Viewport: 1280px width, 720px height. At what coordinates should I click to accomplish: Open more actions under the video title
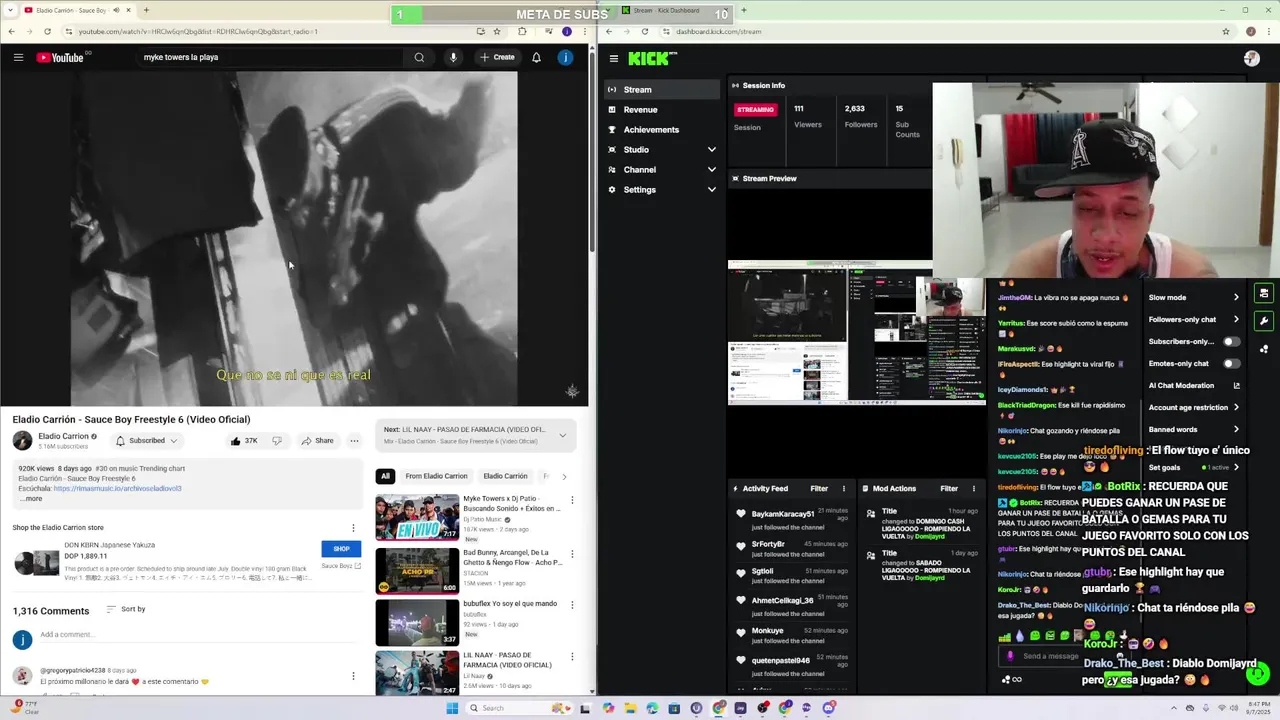click(x=354, y=441)
